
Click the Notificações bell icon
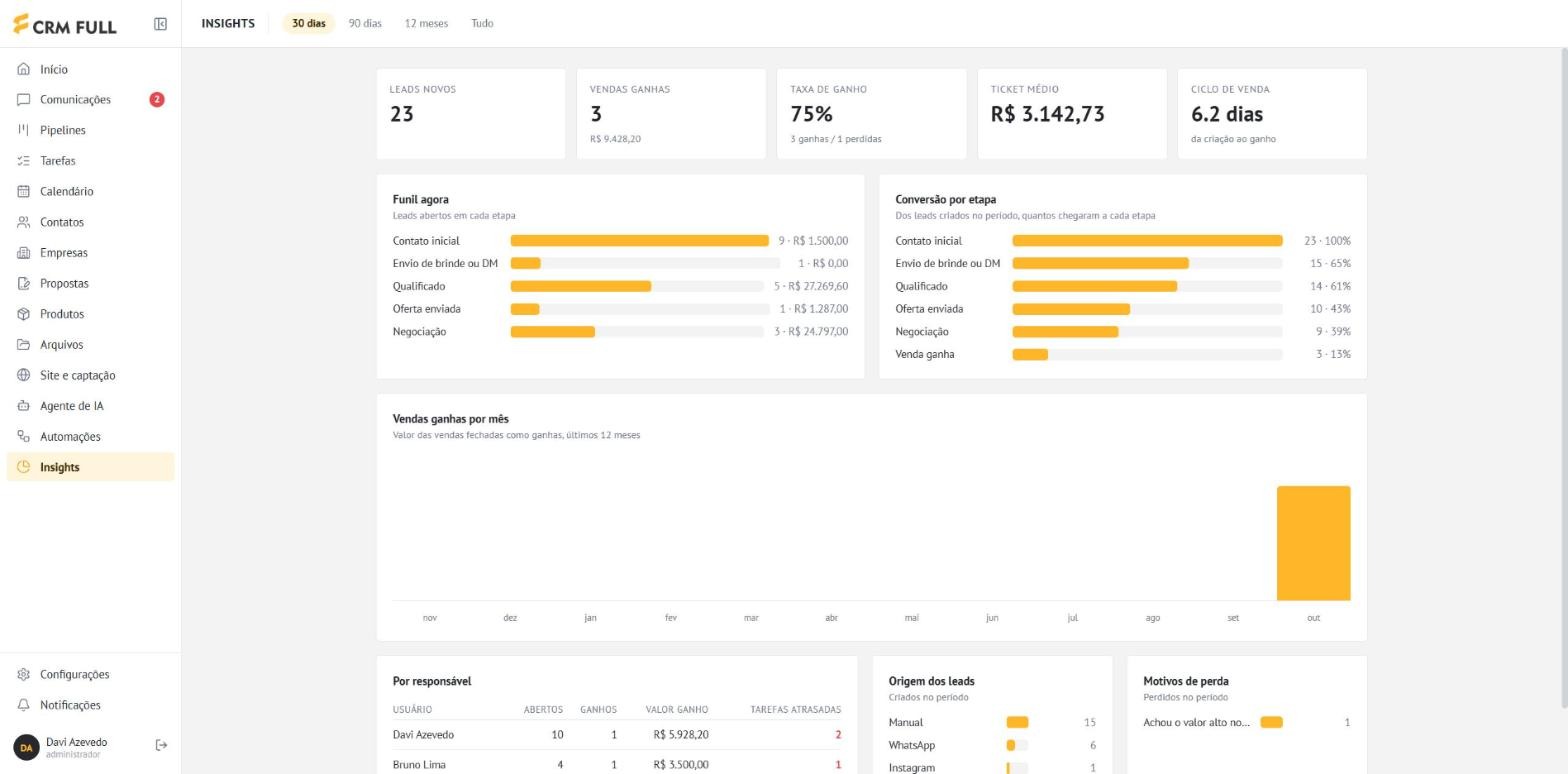24,705
